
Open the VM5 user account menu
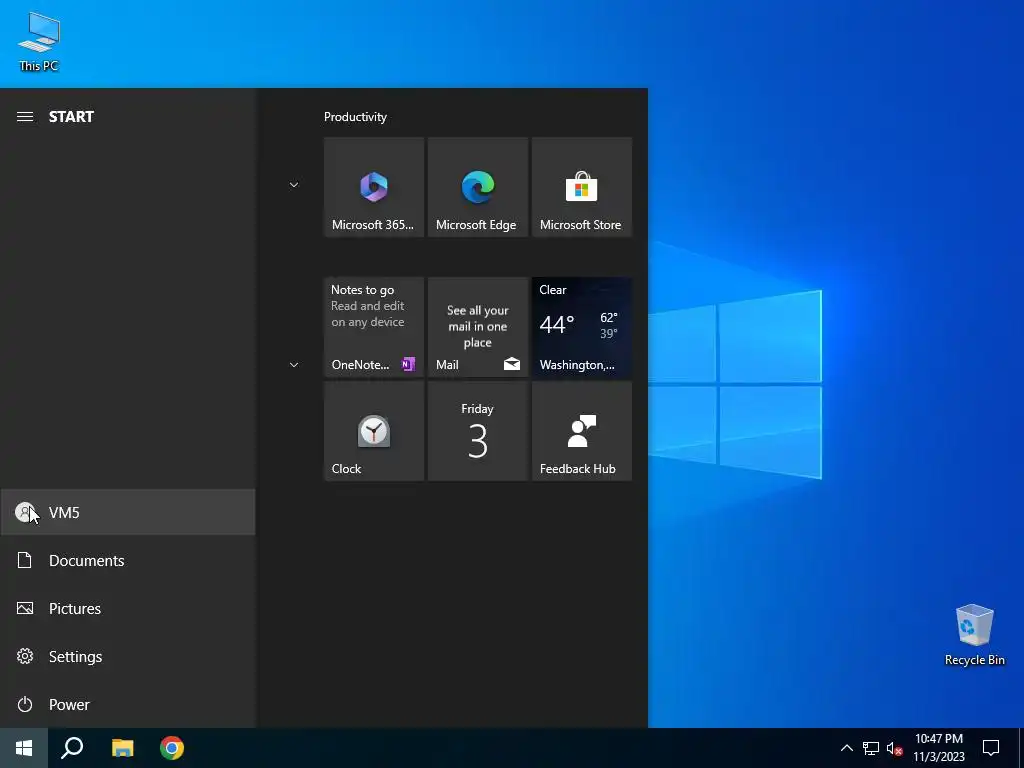tap(128, 513)
